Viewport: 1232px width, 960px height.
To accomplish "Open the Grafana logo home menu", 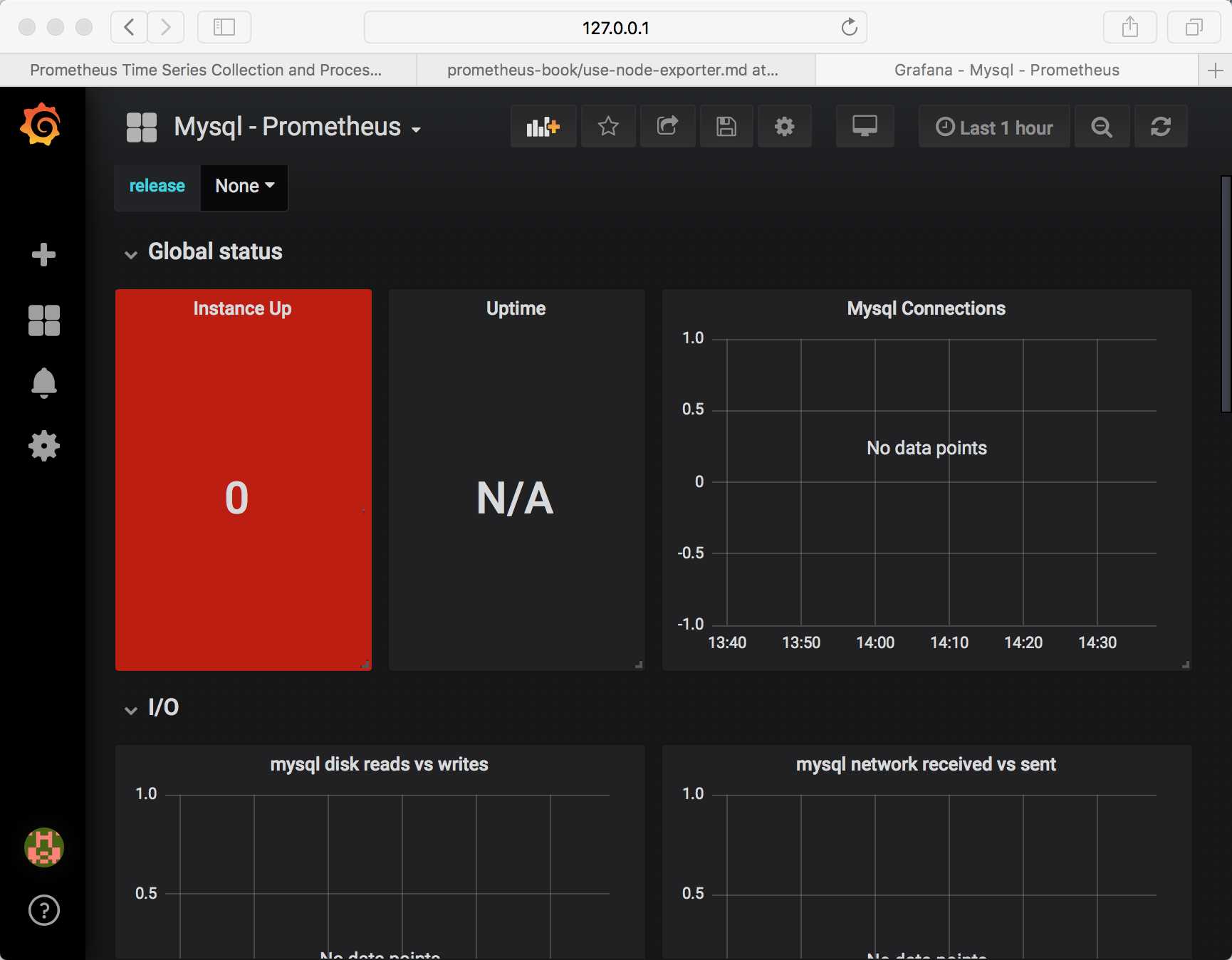I will 41,125.
